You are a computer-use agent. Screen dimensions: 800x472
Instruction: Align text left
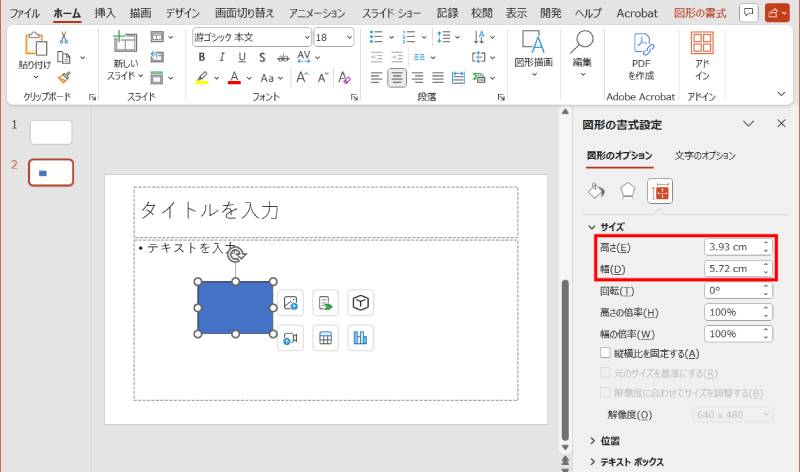click(x=377, y=78)
